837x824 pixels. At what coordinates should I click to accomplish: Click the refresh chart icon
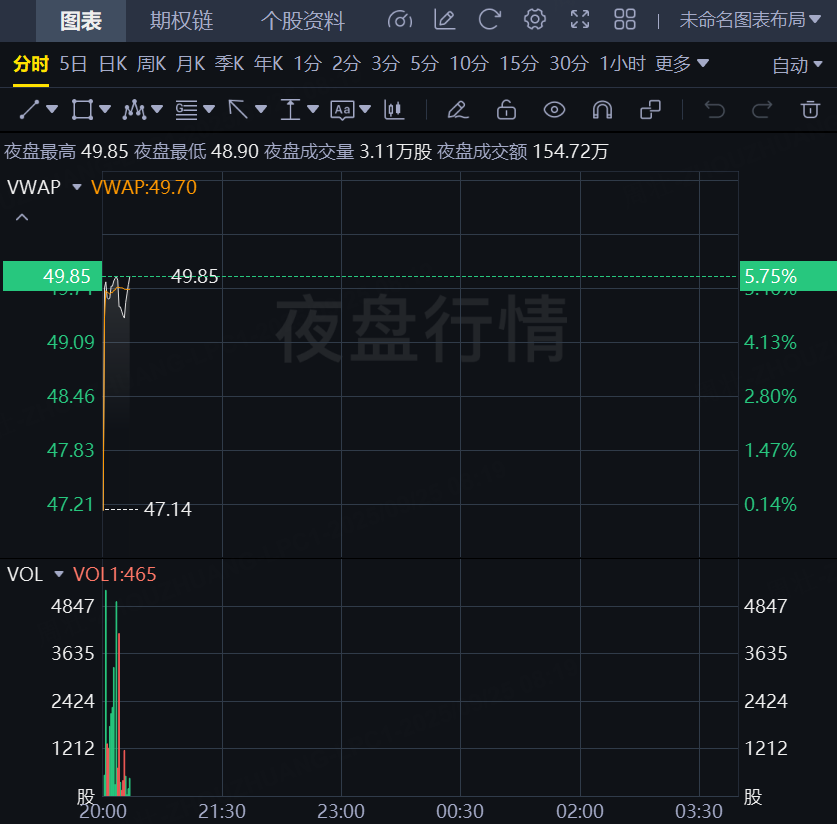click(x=490, y=20)
